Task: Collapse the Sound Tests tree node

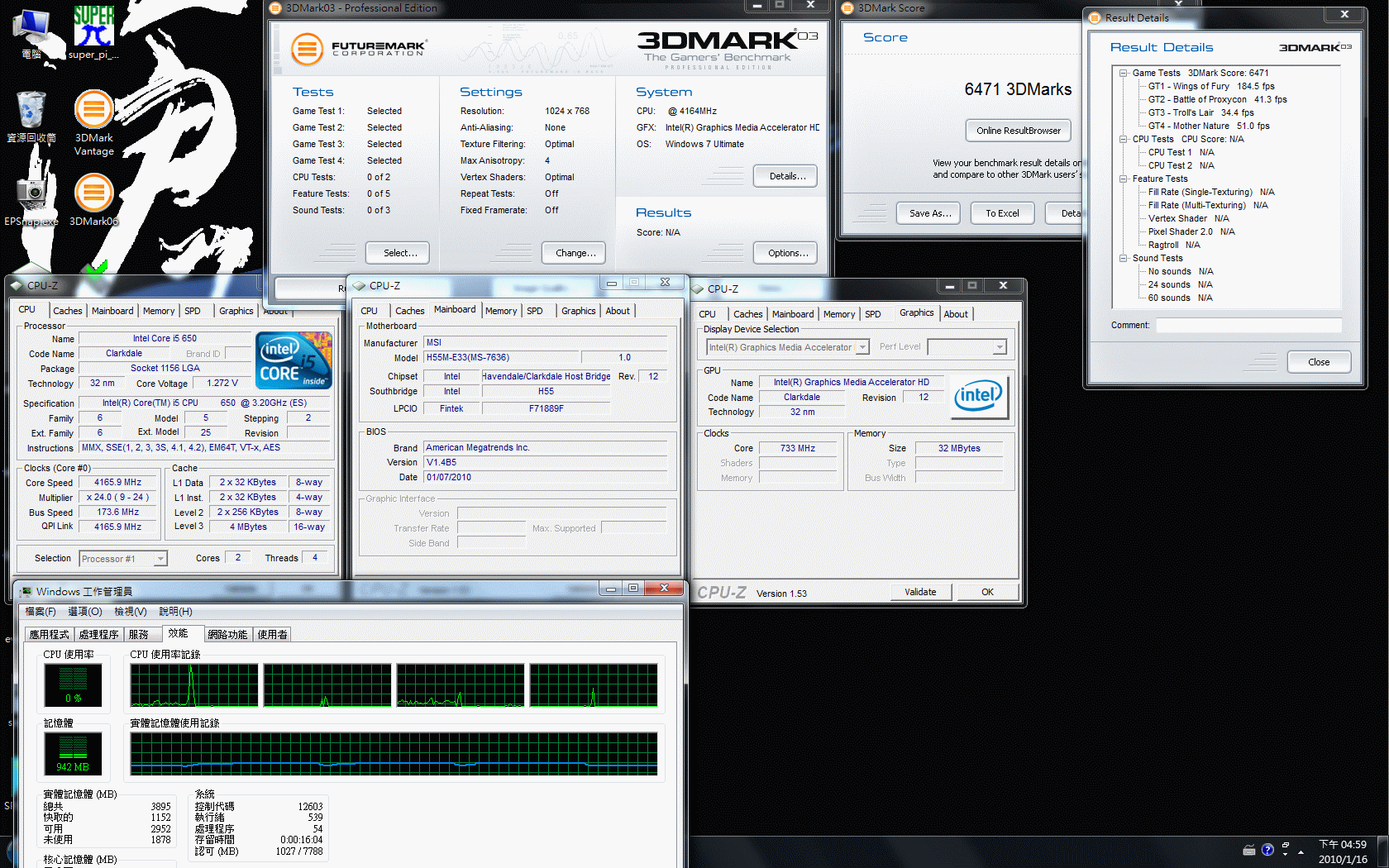Action: pos(1124,258)
